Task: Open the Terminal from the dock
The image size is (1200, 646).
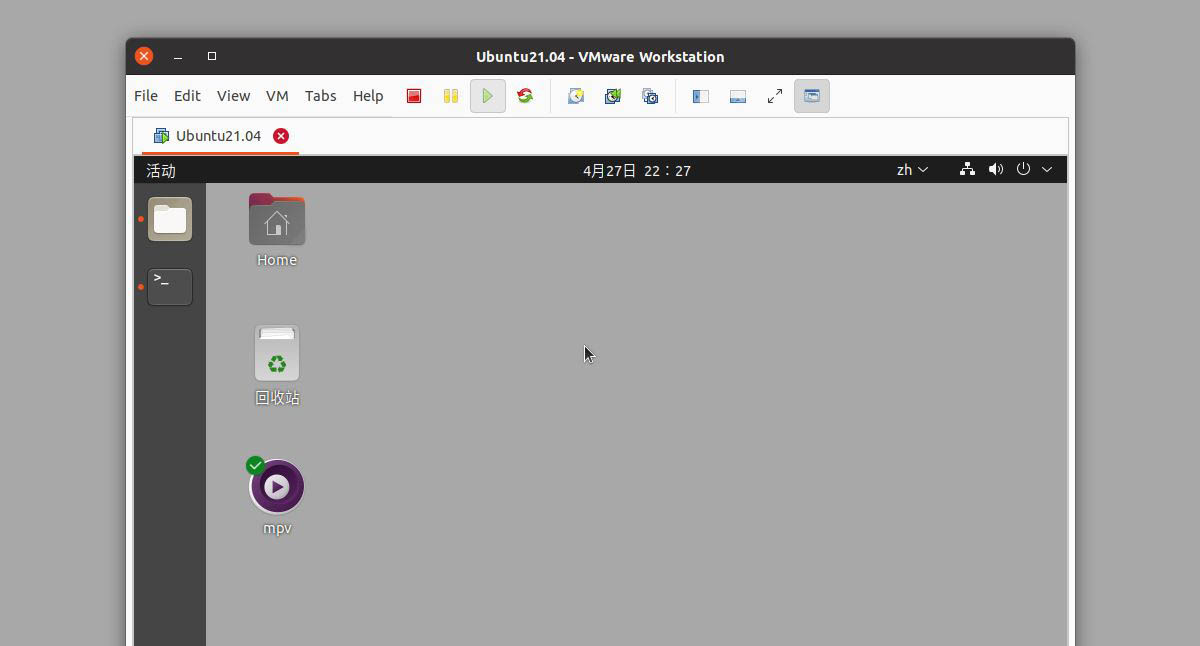Action: pyautogui.click(x=170, y=287)
